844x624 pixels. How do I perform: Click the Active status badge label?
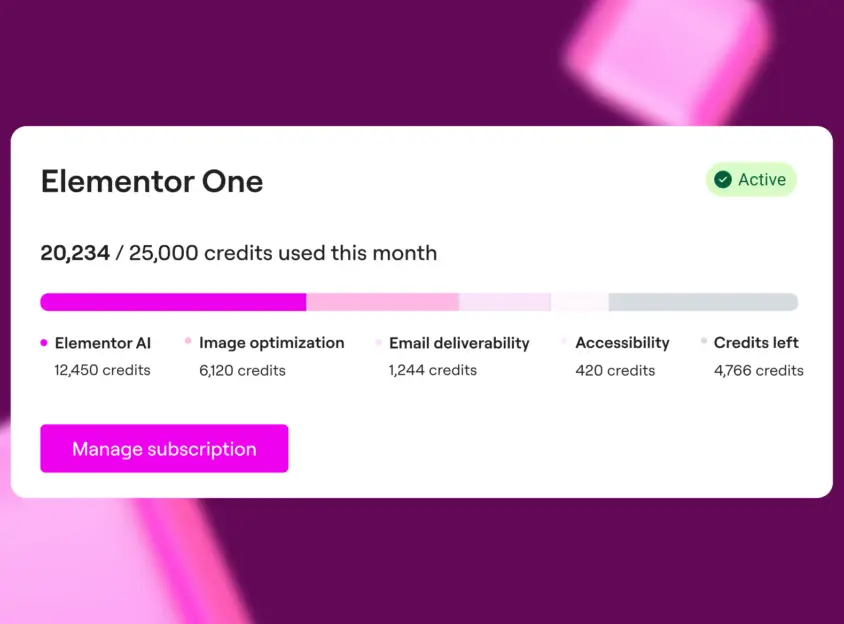[762, 180]
